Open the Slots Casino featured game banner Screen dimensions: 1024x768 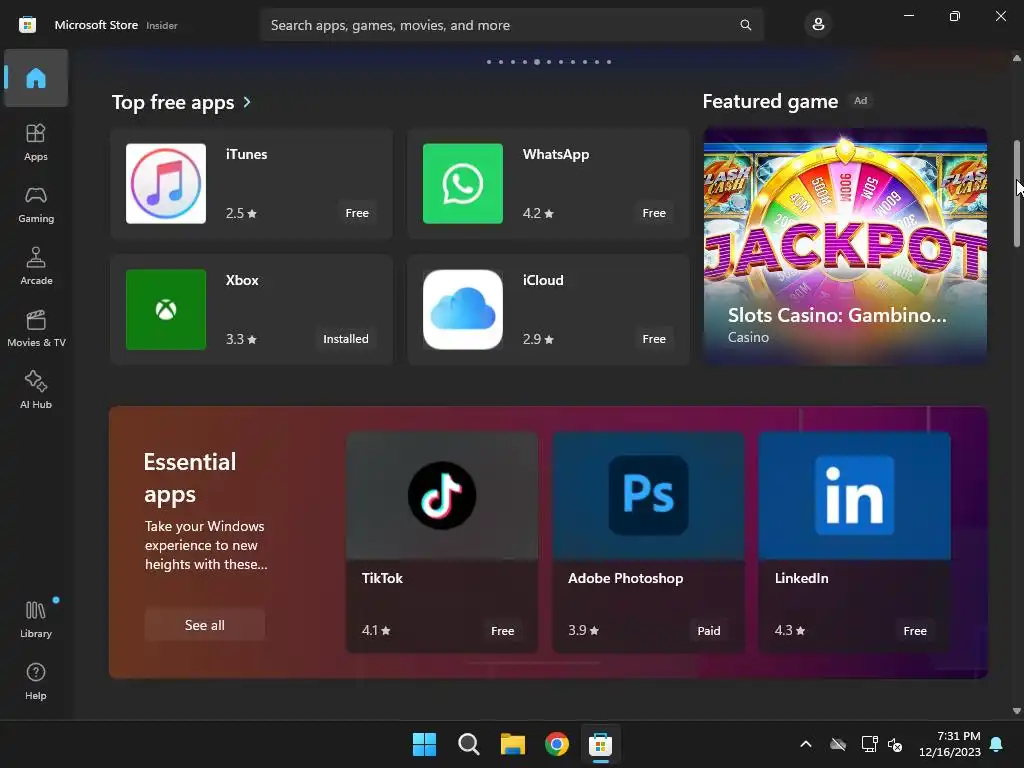(x=845, y=246)
